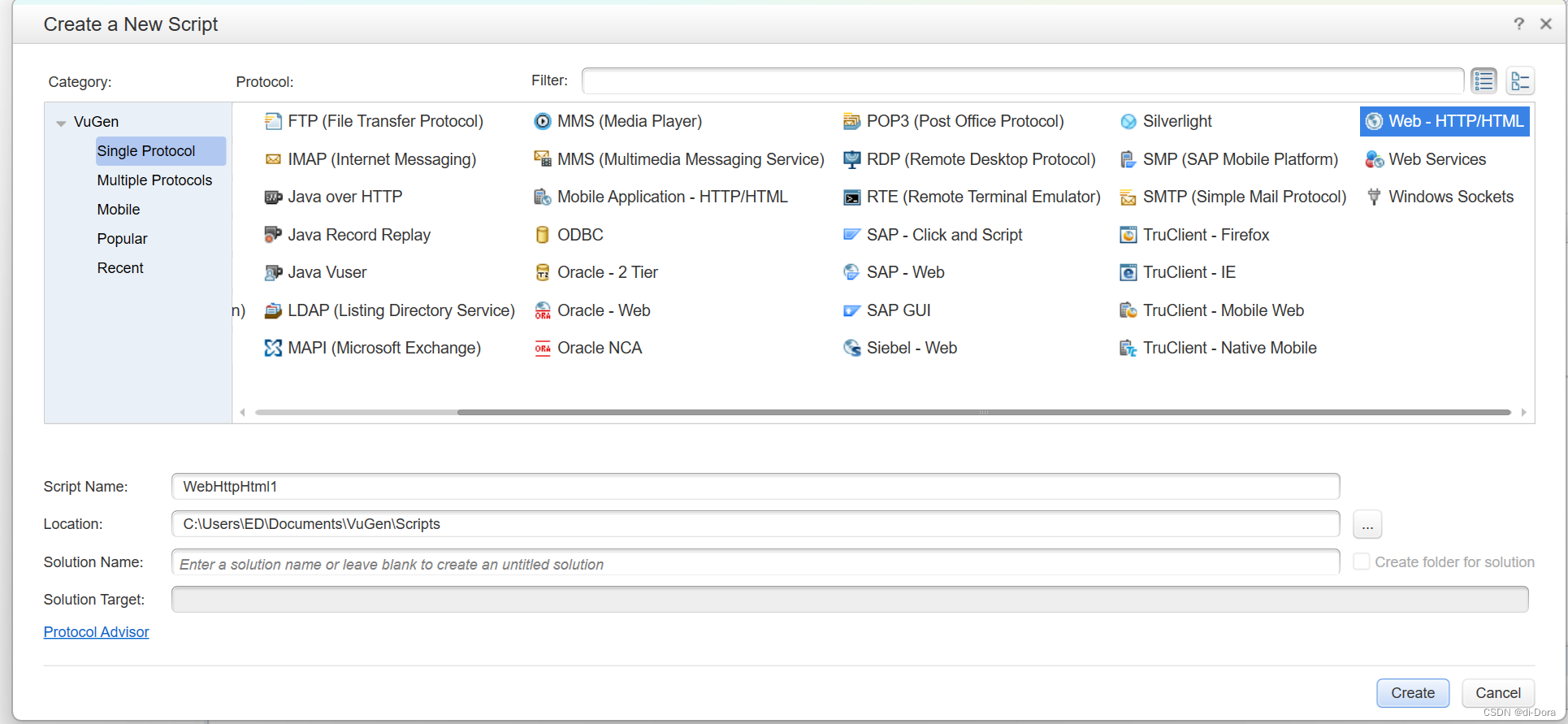Click the horizontal protocol list scrollbar thumb
This screenshot has height=724, width=1568.
tap(983, 413)
